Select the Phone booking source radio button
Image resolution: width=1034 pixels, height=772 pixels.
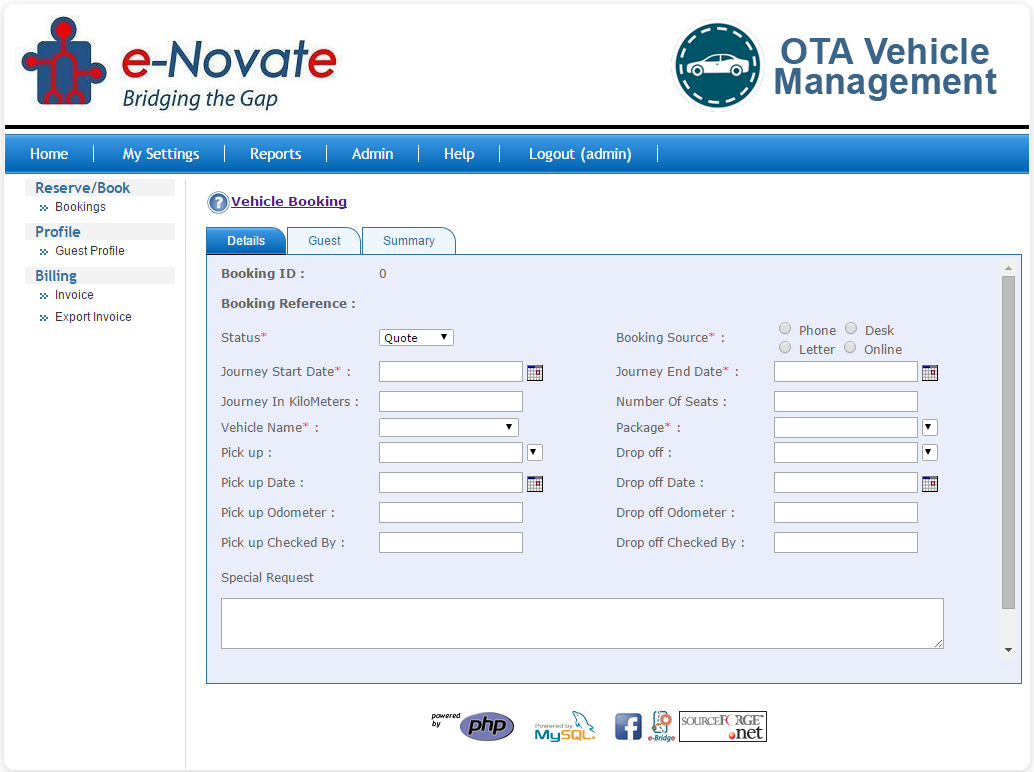click(785, 328)
